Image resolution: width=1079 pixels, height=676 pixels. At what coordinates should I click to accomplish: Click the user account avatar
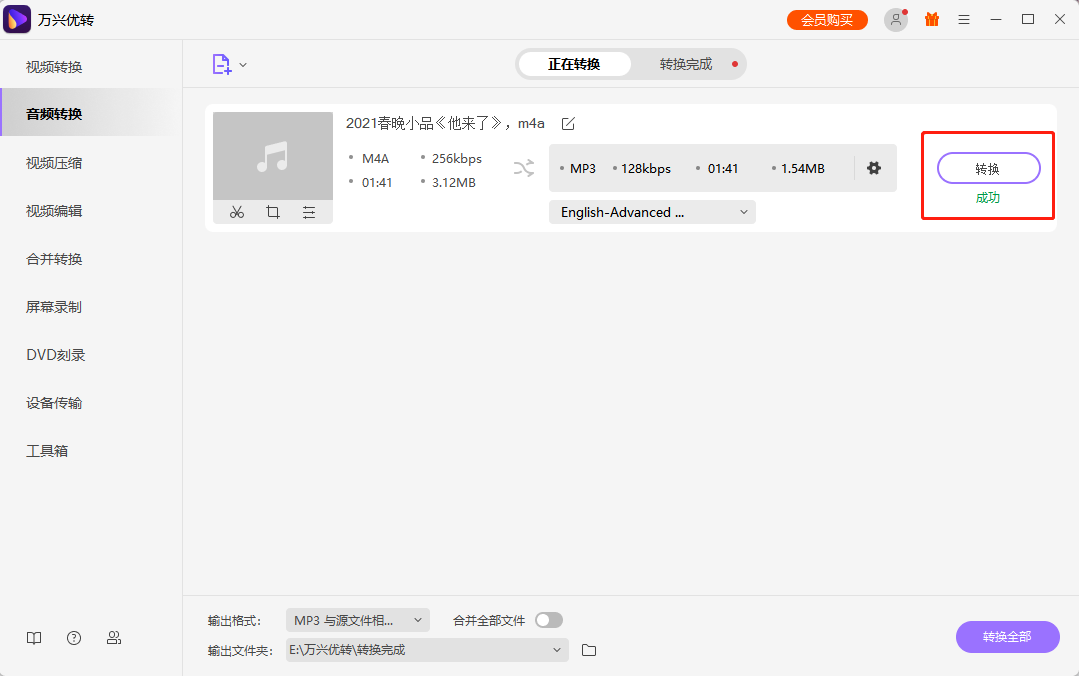pyautogui.click(x=895, y=20)
